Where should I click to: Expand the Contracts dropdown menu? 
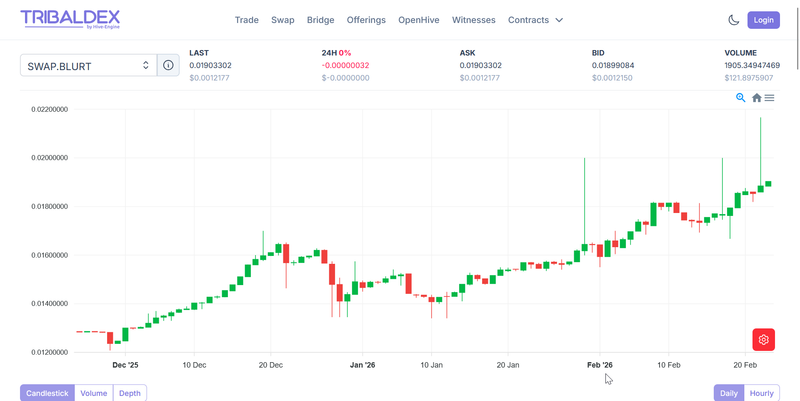pyautogui.click(x=535, y=20)
